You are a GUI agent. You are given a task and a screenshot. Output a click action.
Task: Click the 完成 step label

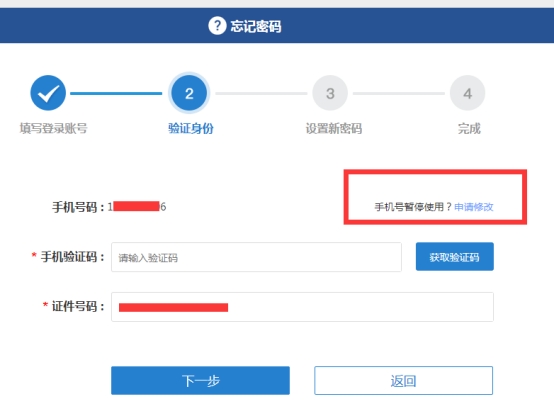point(469,128)
